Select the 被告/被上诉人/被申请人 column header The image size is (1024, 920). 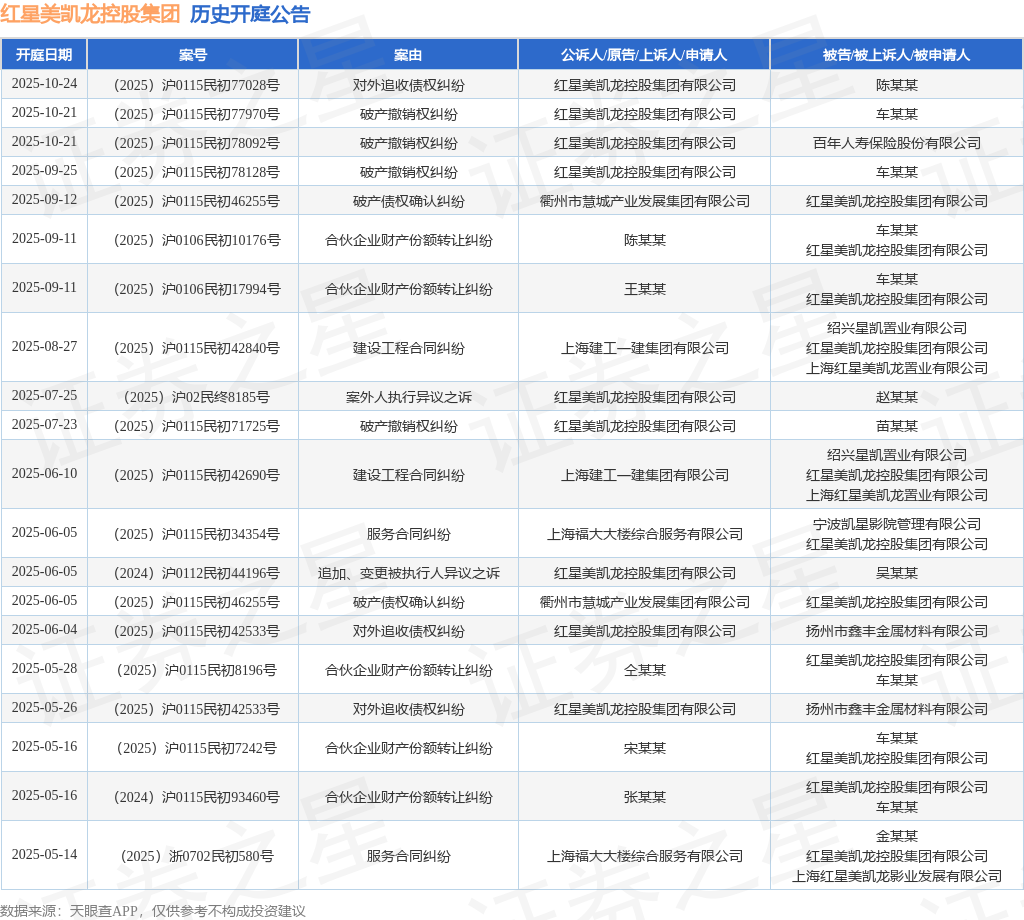coord(897,55)
